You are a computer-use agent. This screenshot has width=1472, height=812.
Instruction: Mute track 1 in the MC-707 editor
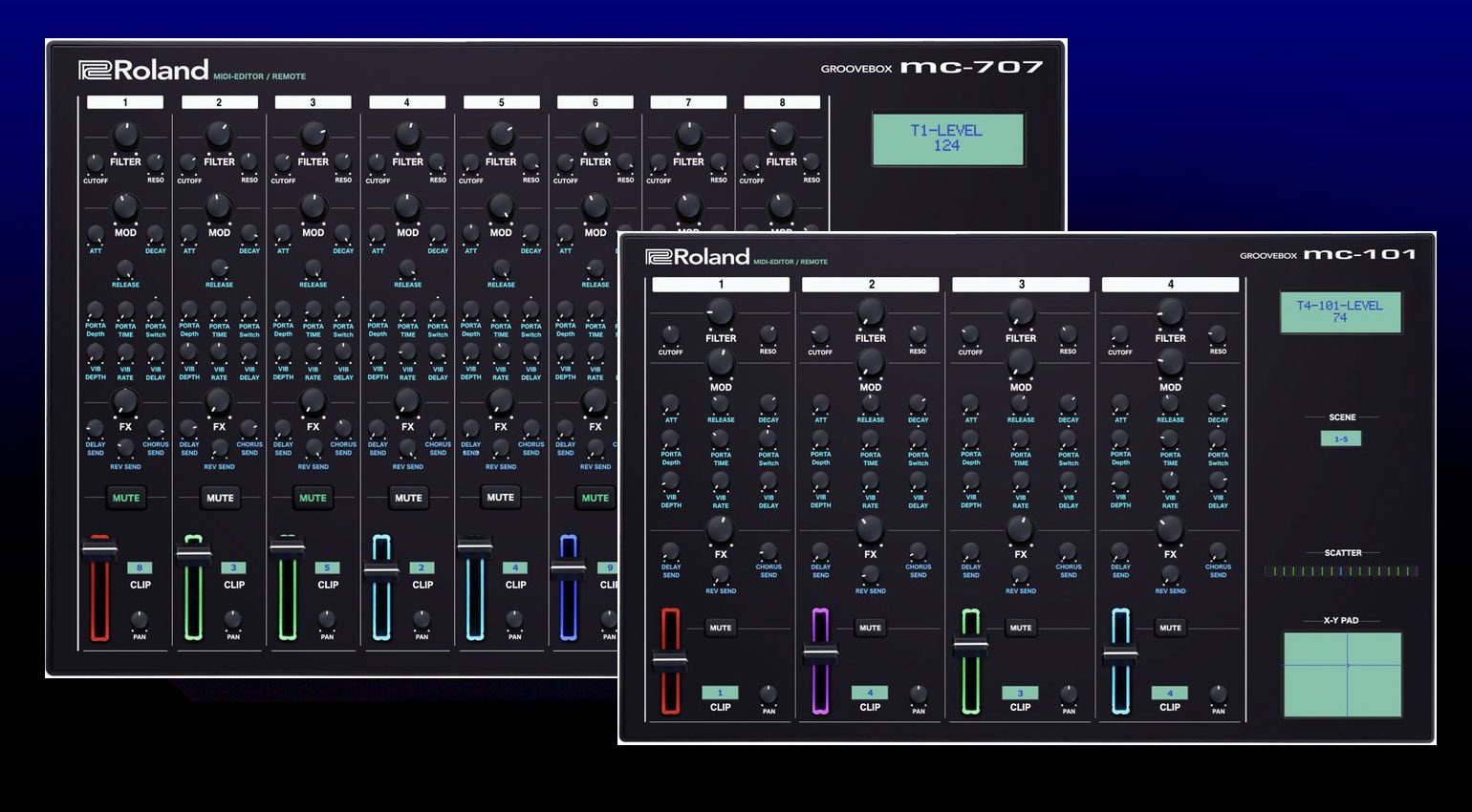pyautogui.click(x=125, y=498)
